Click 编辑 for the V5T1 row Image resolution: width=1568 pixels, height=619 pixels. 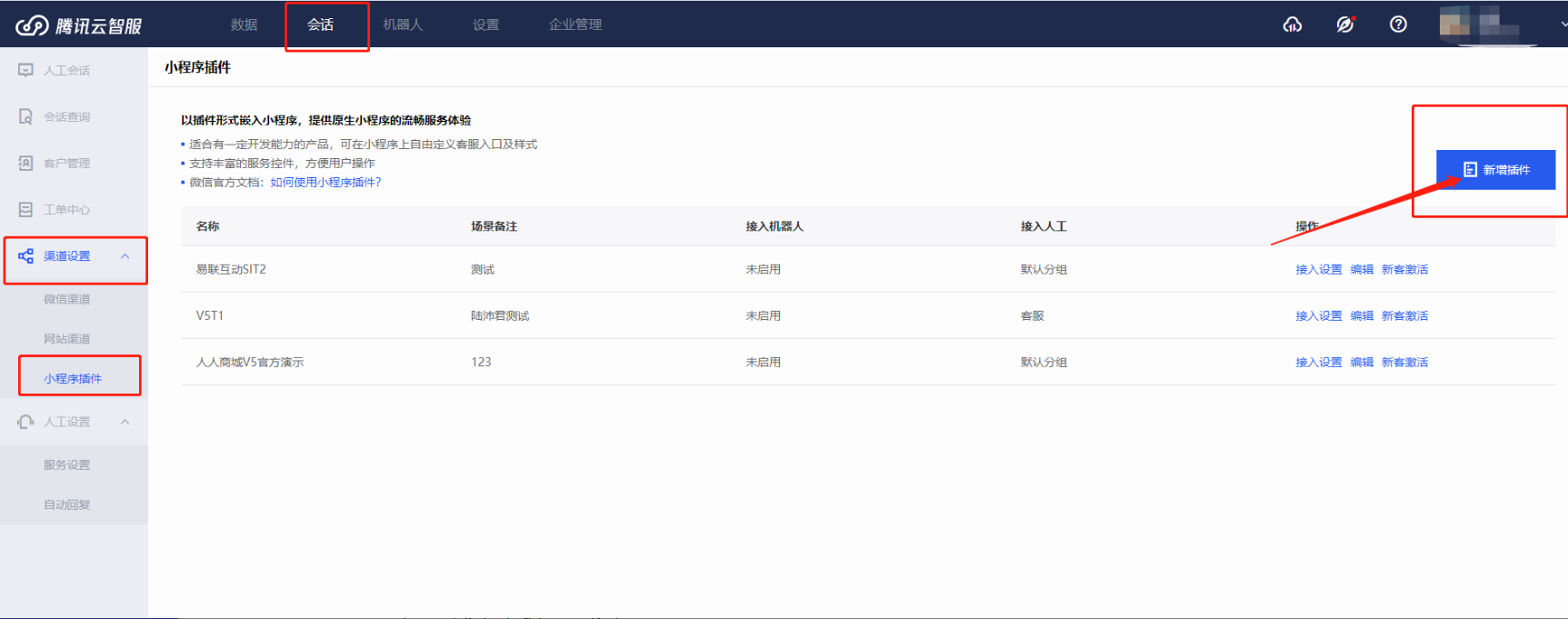pyautogui.click(x=1362, y=315)
